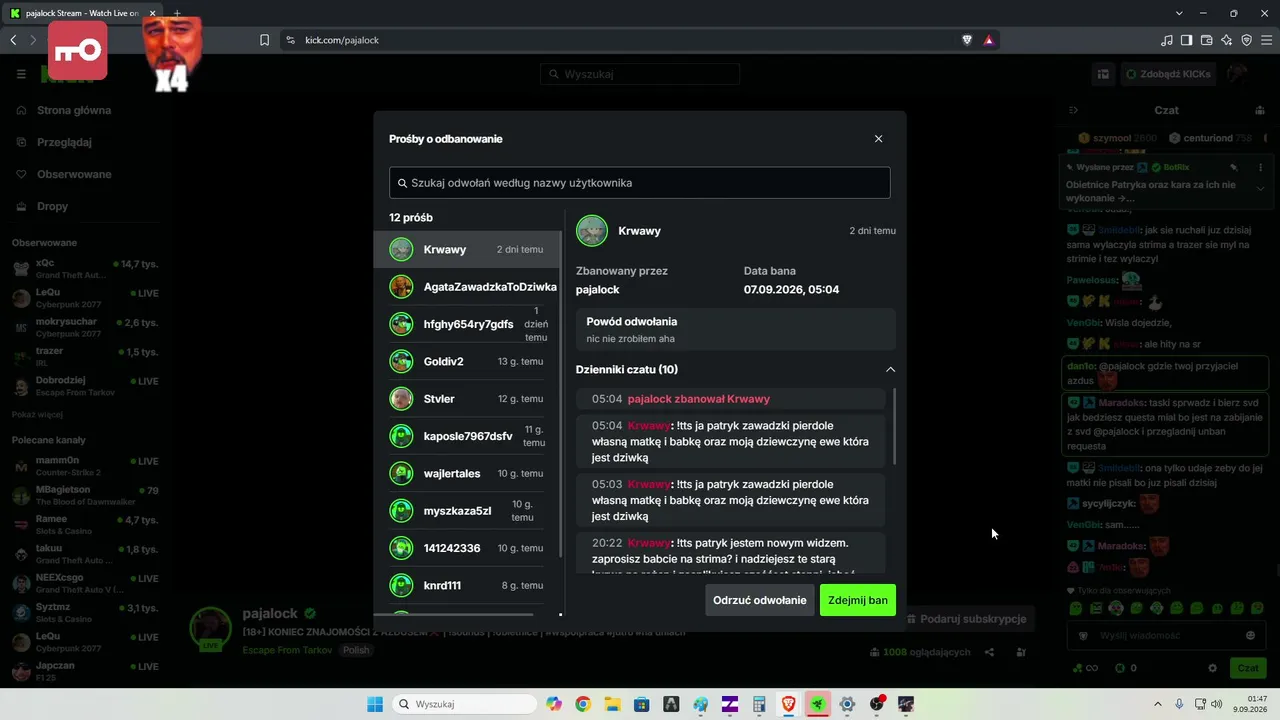
Task: Open the dashboard icon beside Zdobądź KICKs
Action: [x=1103, y=74]
